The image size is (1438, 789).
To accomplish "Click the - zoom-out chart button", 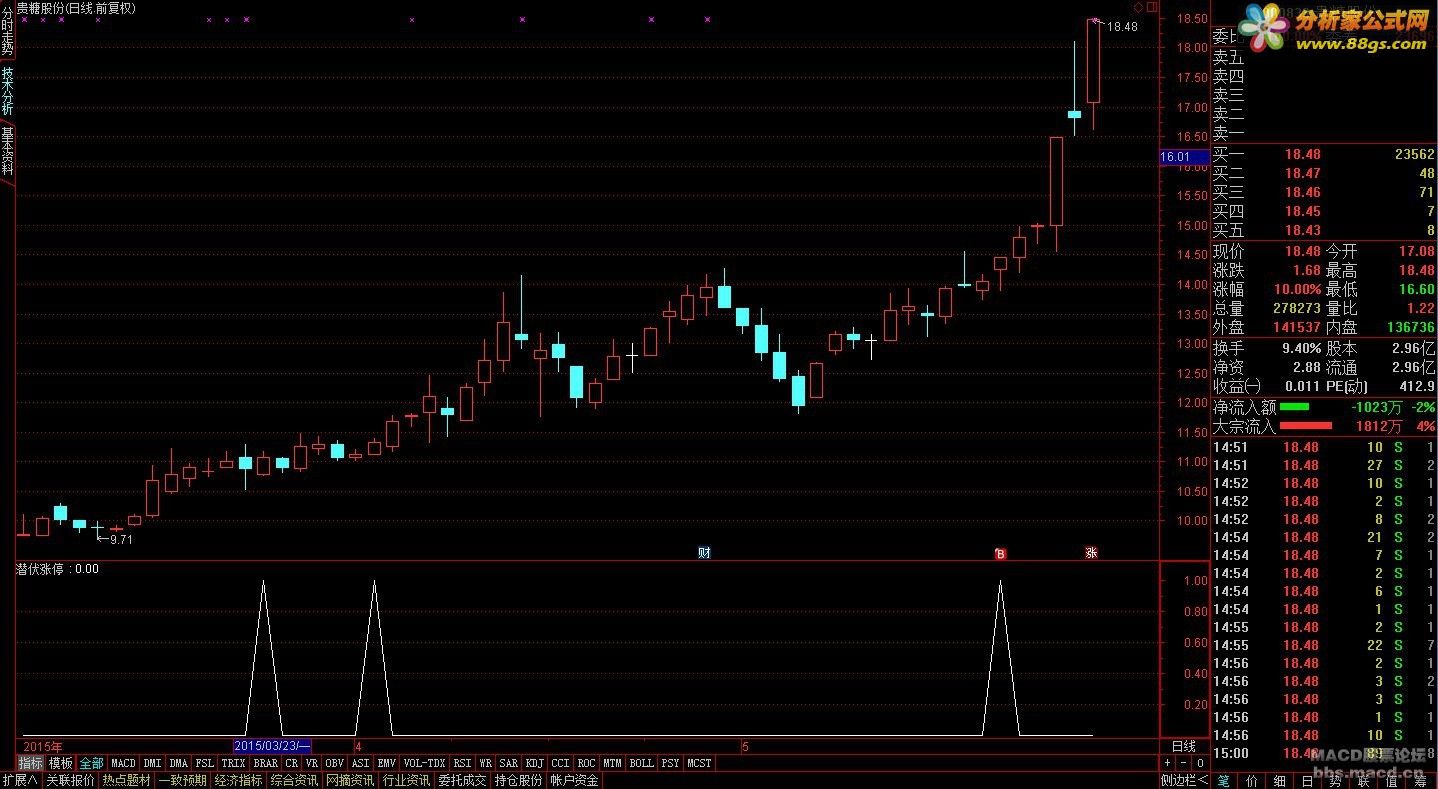I will click(1183, 763).
